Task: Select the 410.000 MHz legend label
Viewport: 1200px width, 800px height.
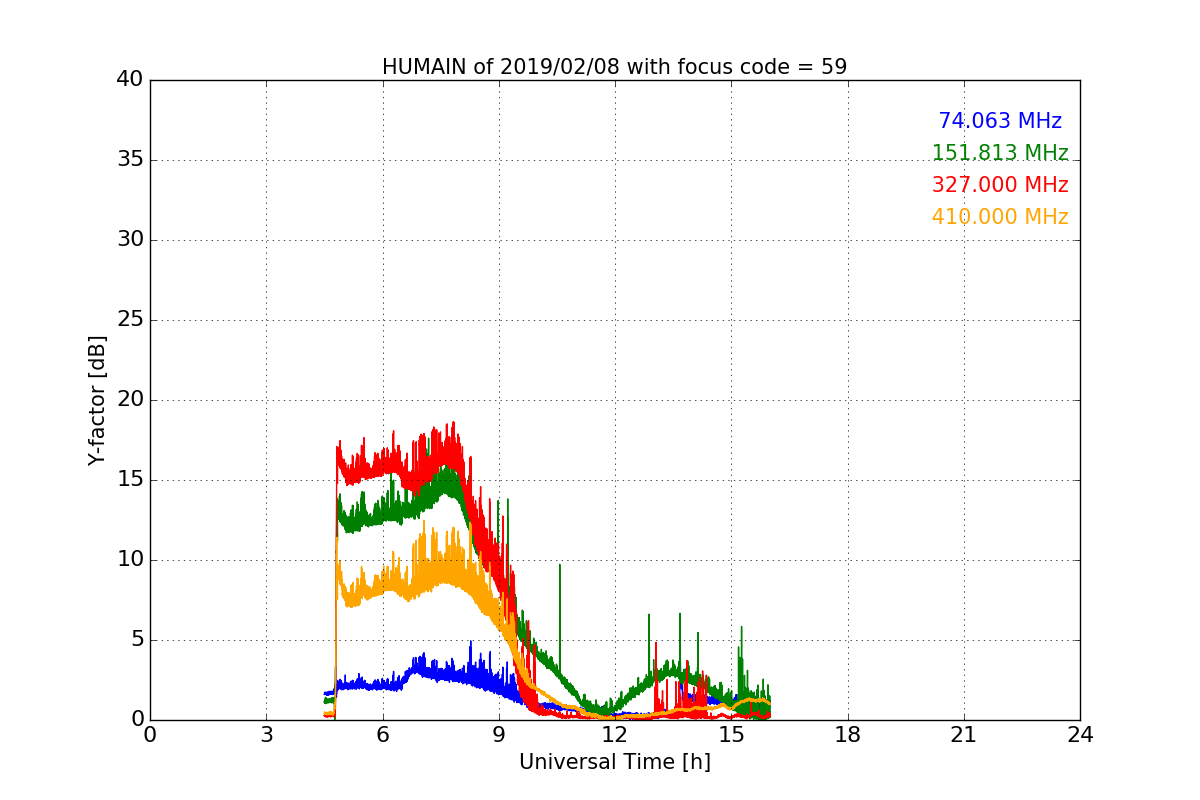Action: pyautogui.click(x=1000, y=217)
